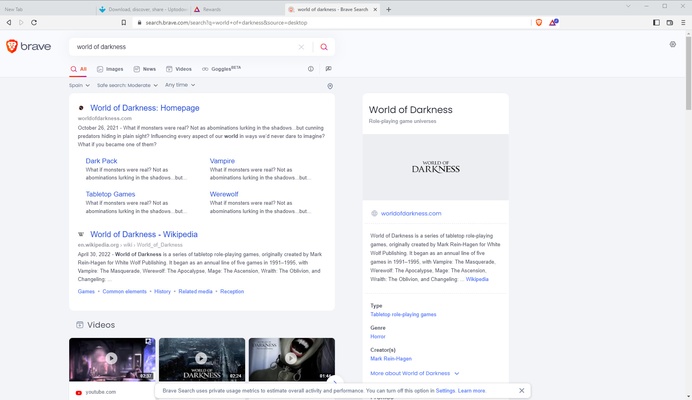Viewport: 692px width, 400px height.
Task: Switch to the Uptodown browser tab
Action: [x=143, y=9]
